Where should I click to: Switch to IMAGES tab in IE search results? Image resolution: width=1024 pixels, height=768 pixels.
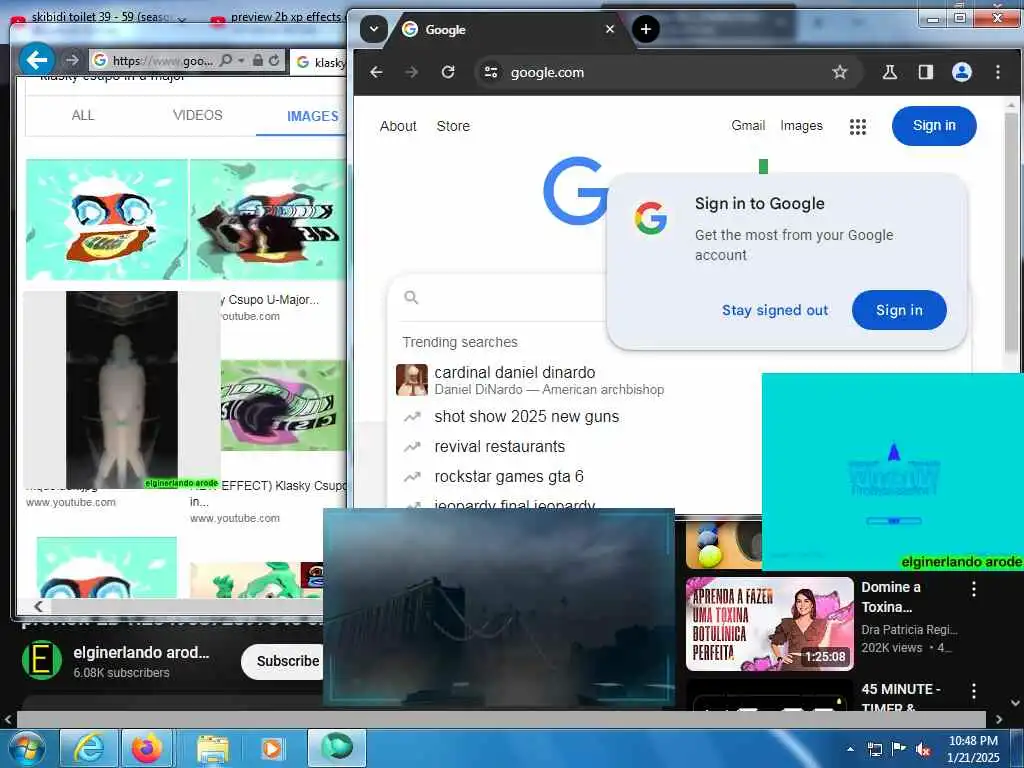coord(312,116)
